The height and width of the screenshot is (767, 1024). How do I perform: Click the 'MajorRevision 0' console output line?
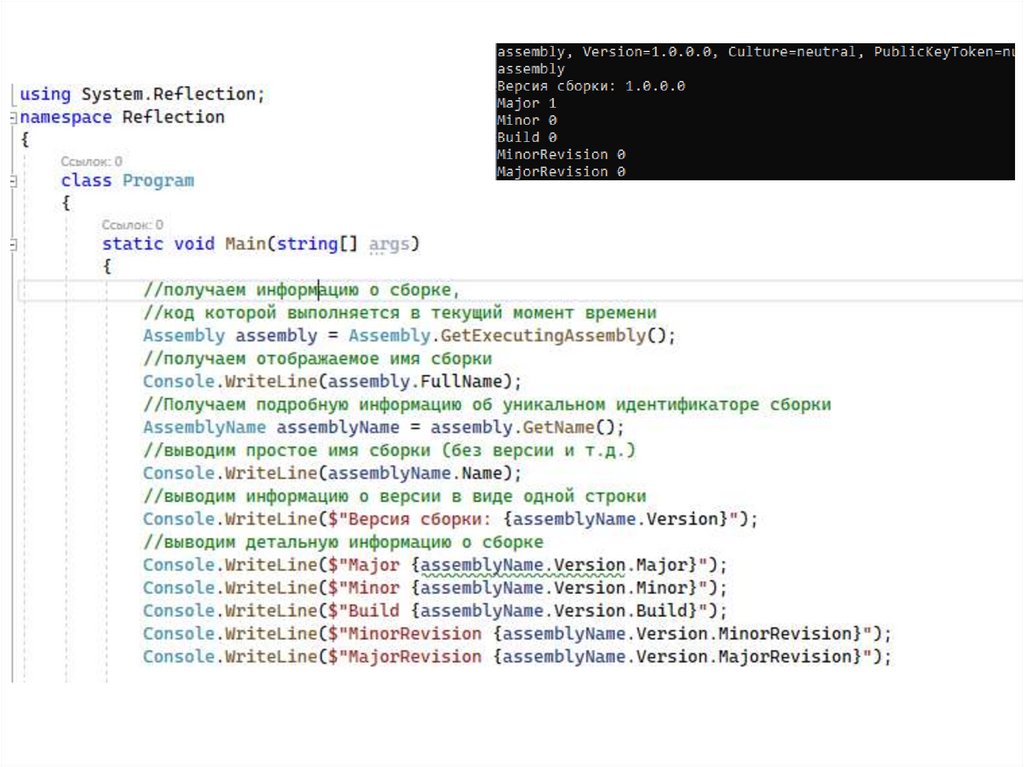pos(561,172)
